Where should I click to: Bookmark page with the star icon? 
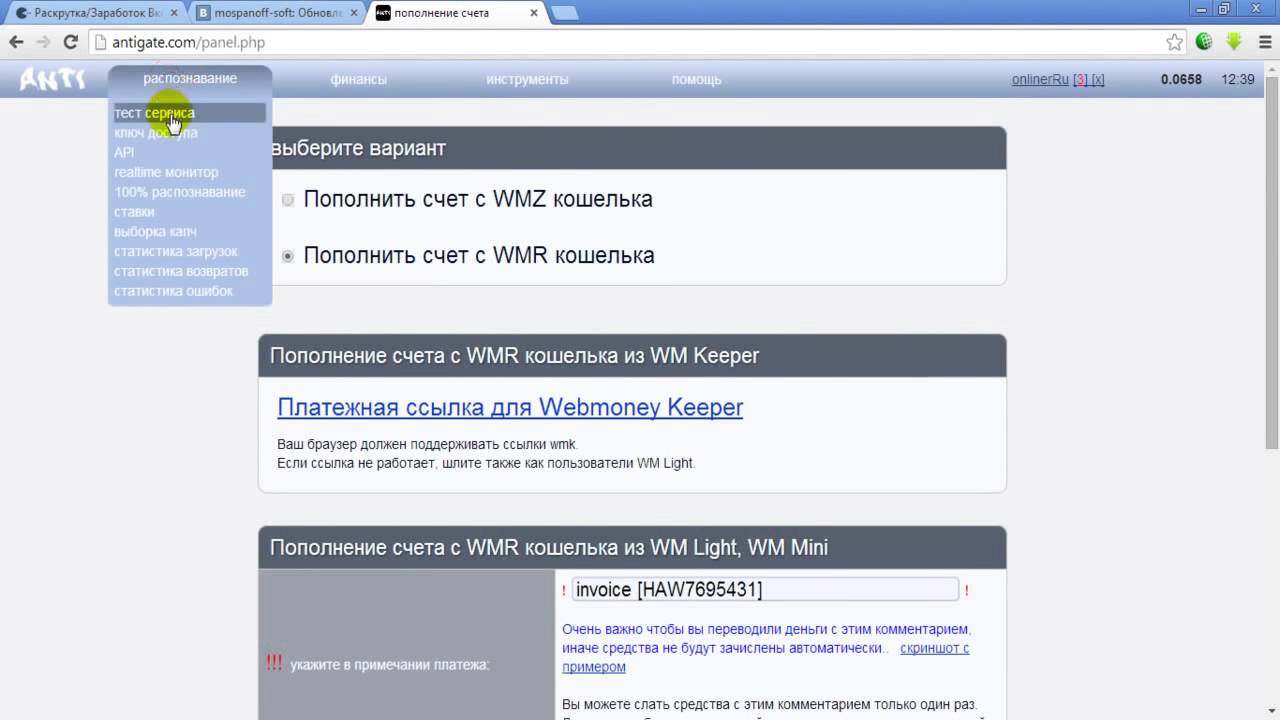coord(1175,42)
